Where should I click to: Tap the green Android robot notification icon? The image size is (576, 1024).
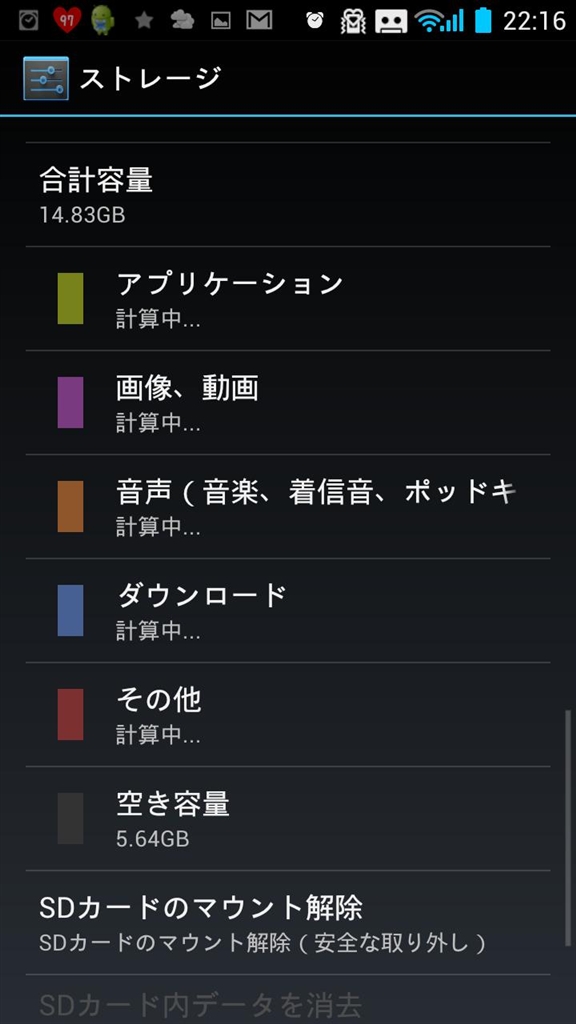[x=103, y=20]
